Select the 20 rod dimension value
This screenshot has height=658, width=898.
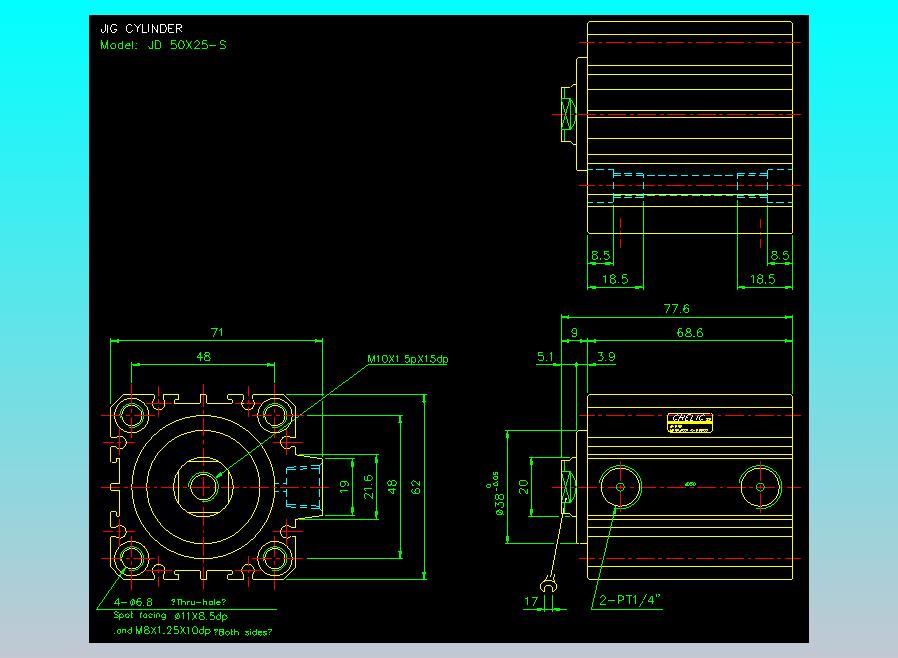[523, 487]
